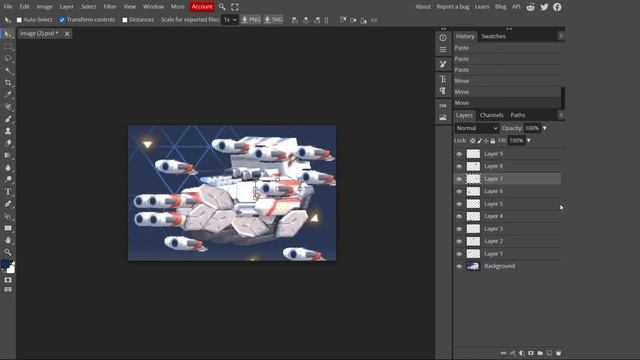640x360 pixels.
Task: Hide Layer 3 with eye icon
Action: (x=459, y=229)
